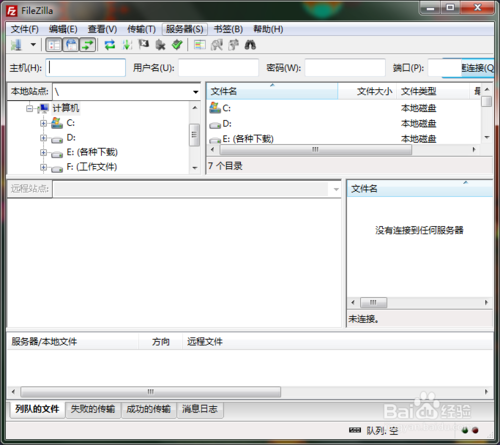This screenshot has height=445, width=500.
Task: Open file search binoculars icon
Action: coord(250,45)
